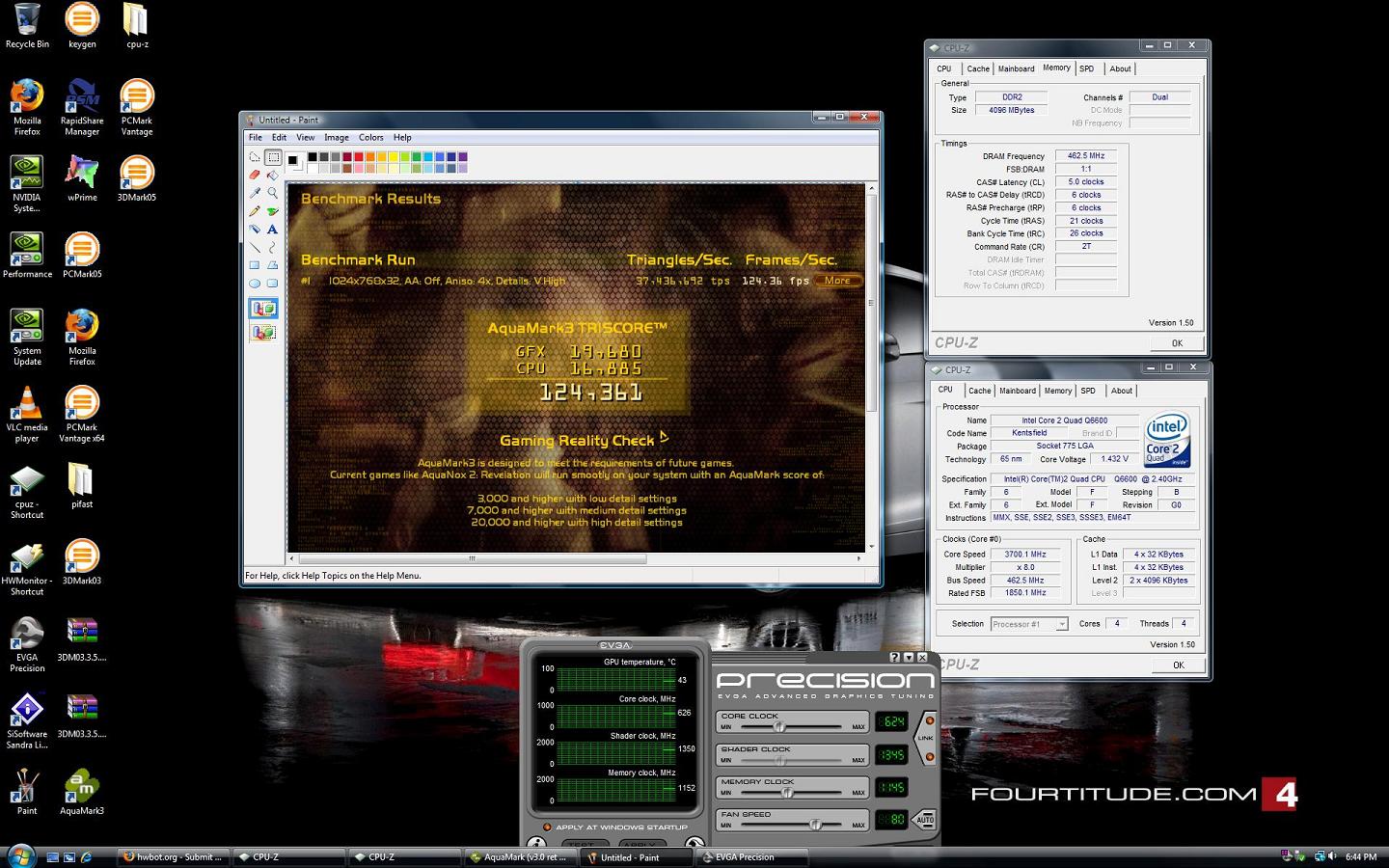This screenshot has width=1389, height=868.
Task: Toggle the AUTO fan speed button
Action: coord(924,820)
